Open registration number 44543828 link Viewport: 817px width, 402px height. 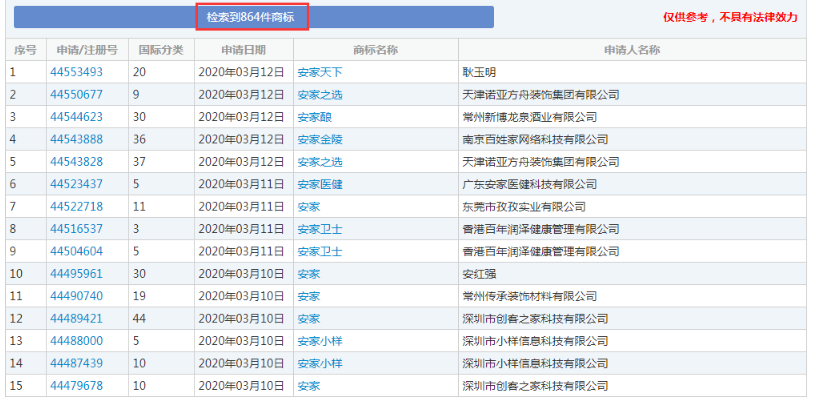pos(77,162)
